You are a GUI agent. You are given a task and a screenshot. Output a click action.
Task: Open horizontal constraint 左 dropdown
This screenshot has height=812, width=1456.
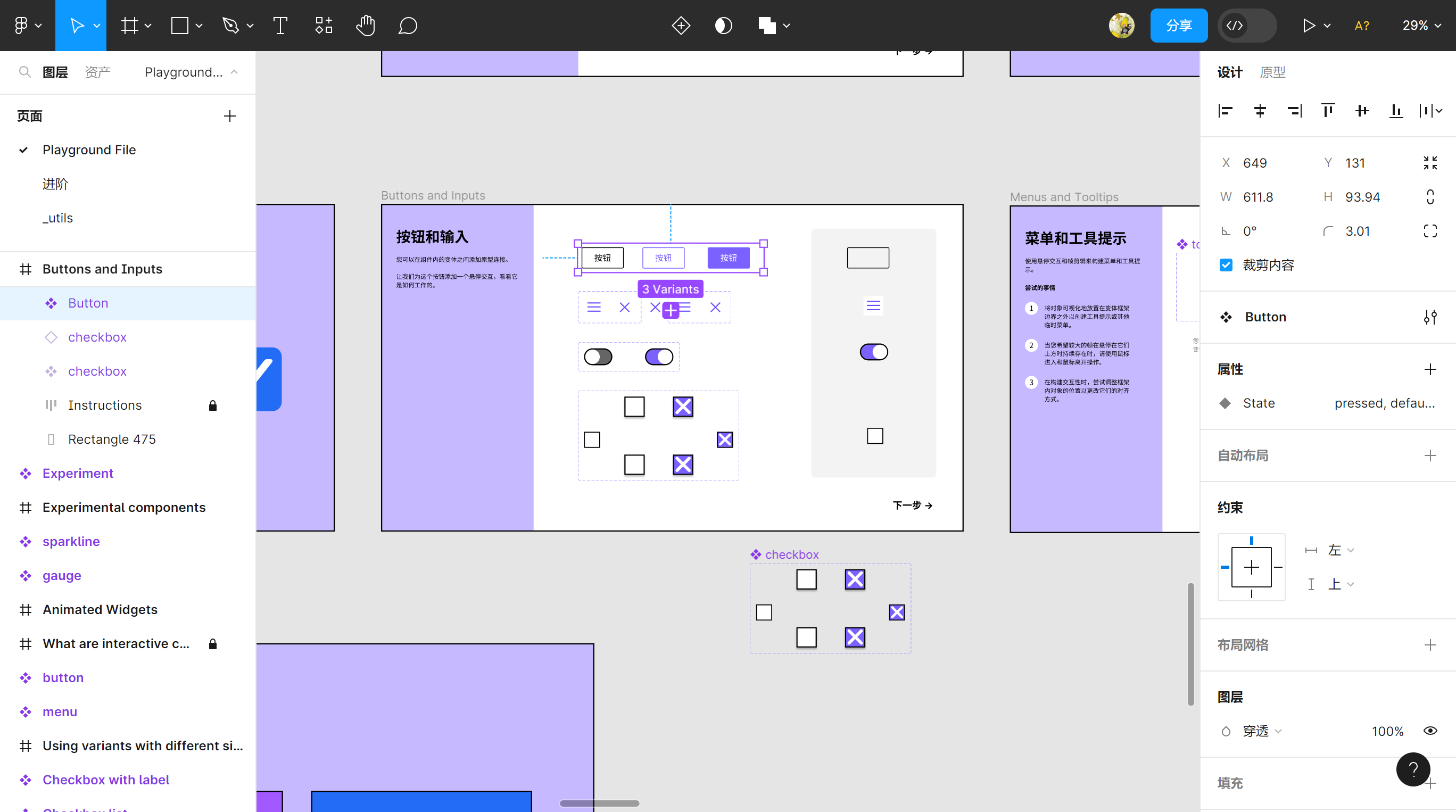pos(1340,550)
